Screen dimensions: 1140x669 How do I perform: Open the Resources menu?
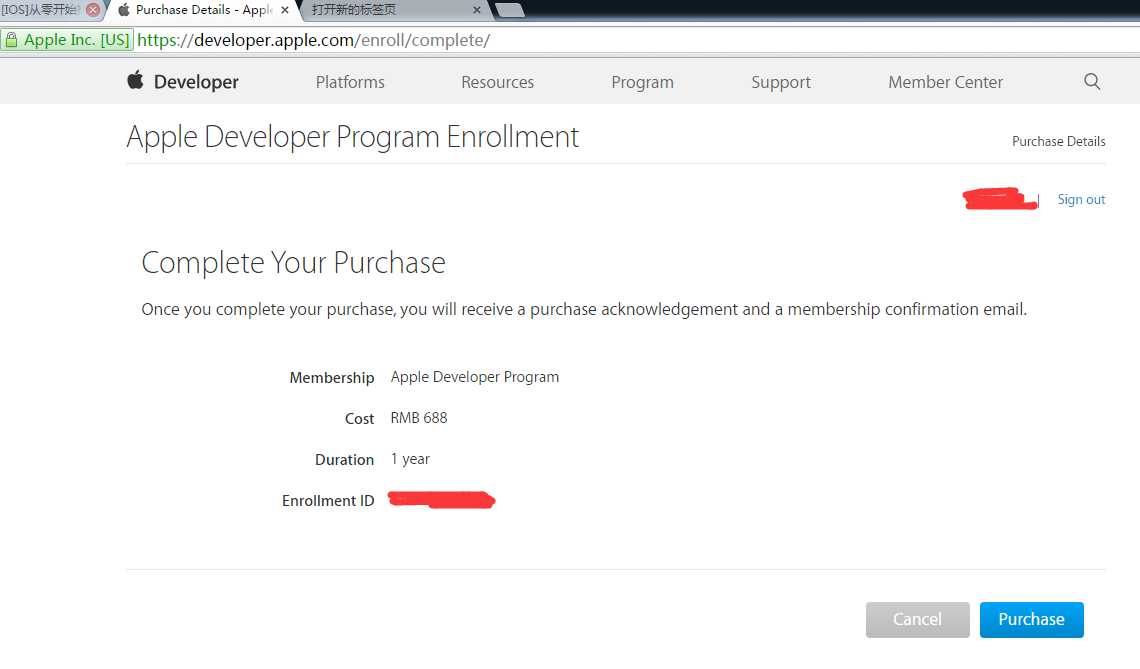[x=497, y=82]
